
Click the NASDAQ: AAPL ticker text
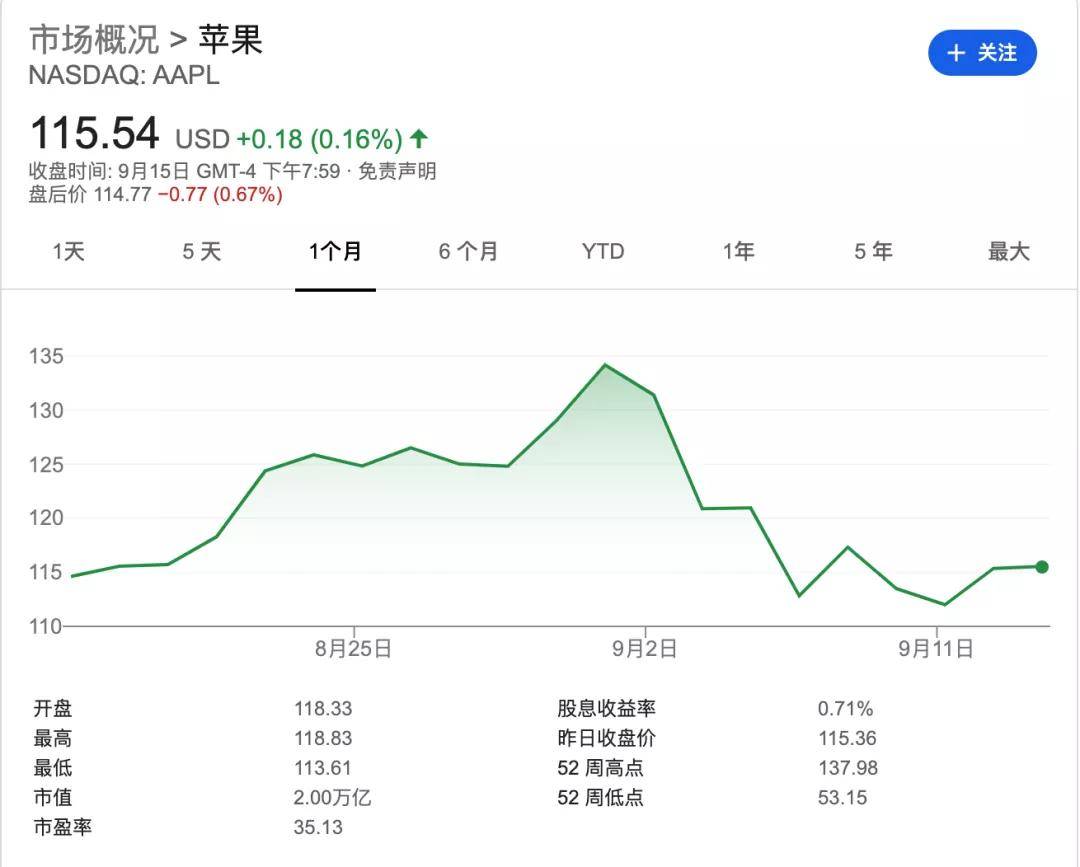[124, 76]
